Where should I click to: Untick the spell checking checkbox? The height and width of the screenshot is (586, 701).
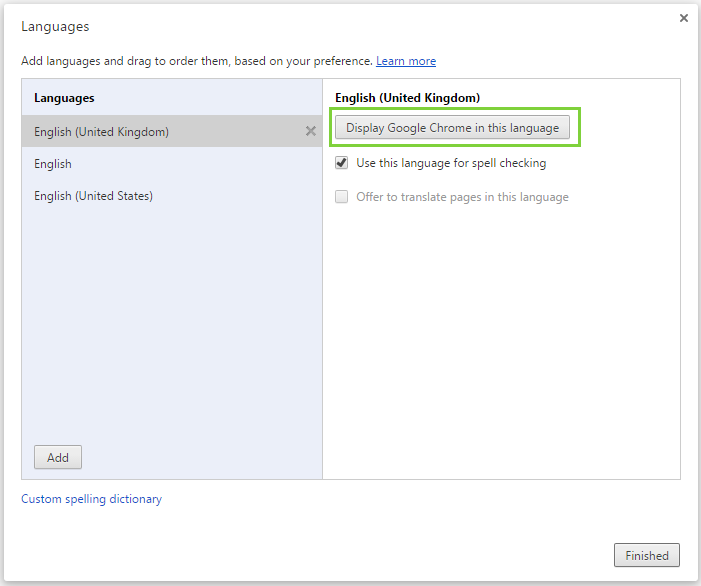click(342, 163)
